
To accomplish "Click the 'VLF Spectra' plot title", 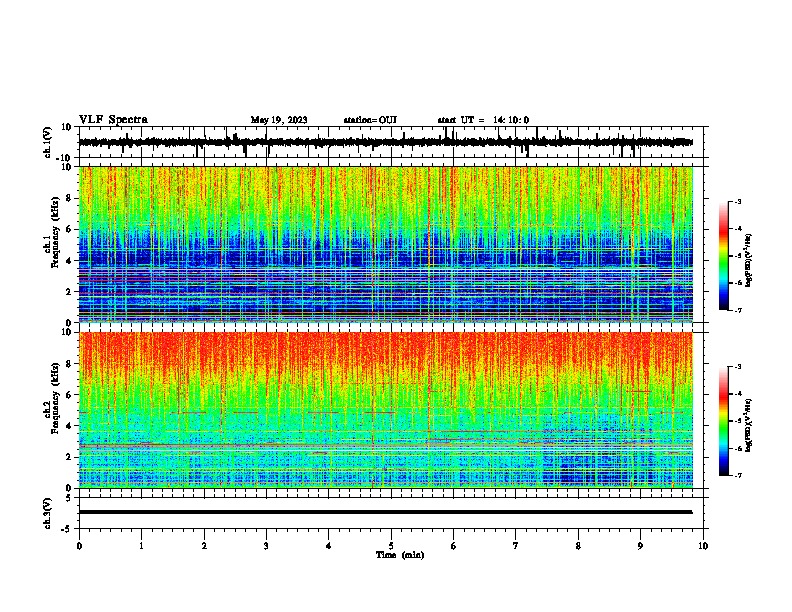I will [x=113, y=120].
